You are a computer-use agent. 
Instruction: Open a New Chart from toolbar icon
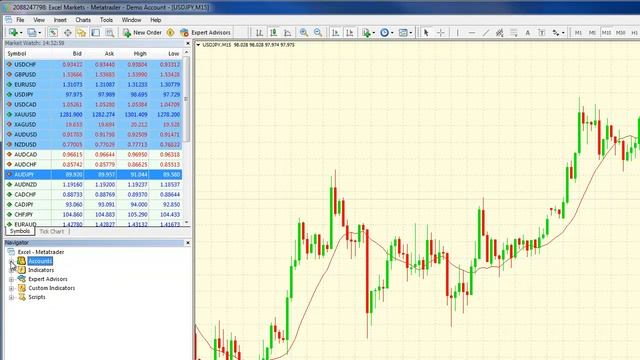click(13, 32)
